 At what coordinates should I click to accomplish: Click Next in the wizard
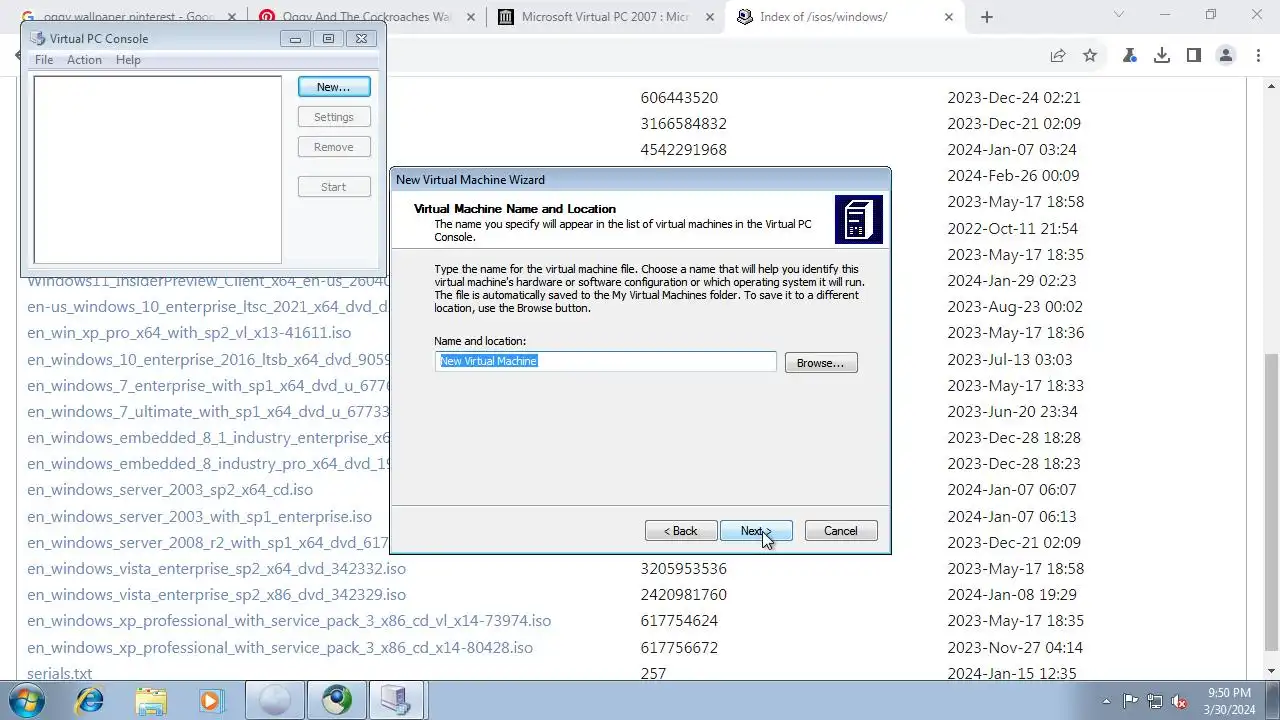(x=756, y=531)
